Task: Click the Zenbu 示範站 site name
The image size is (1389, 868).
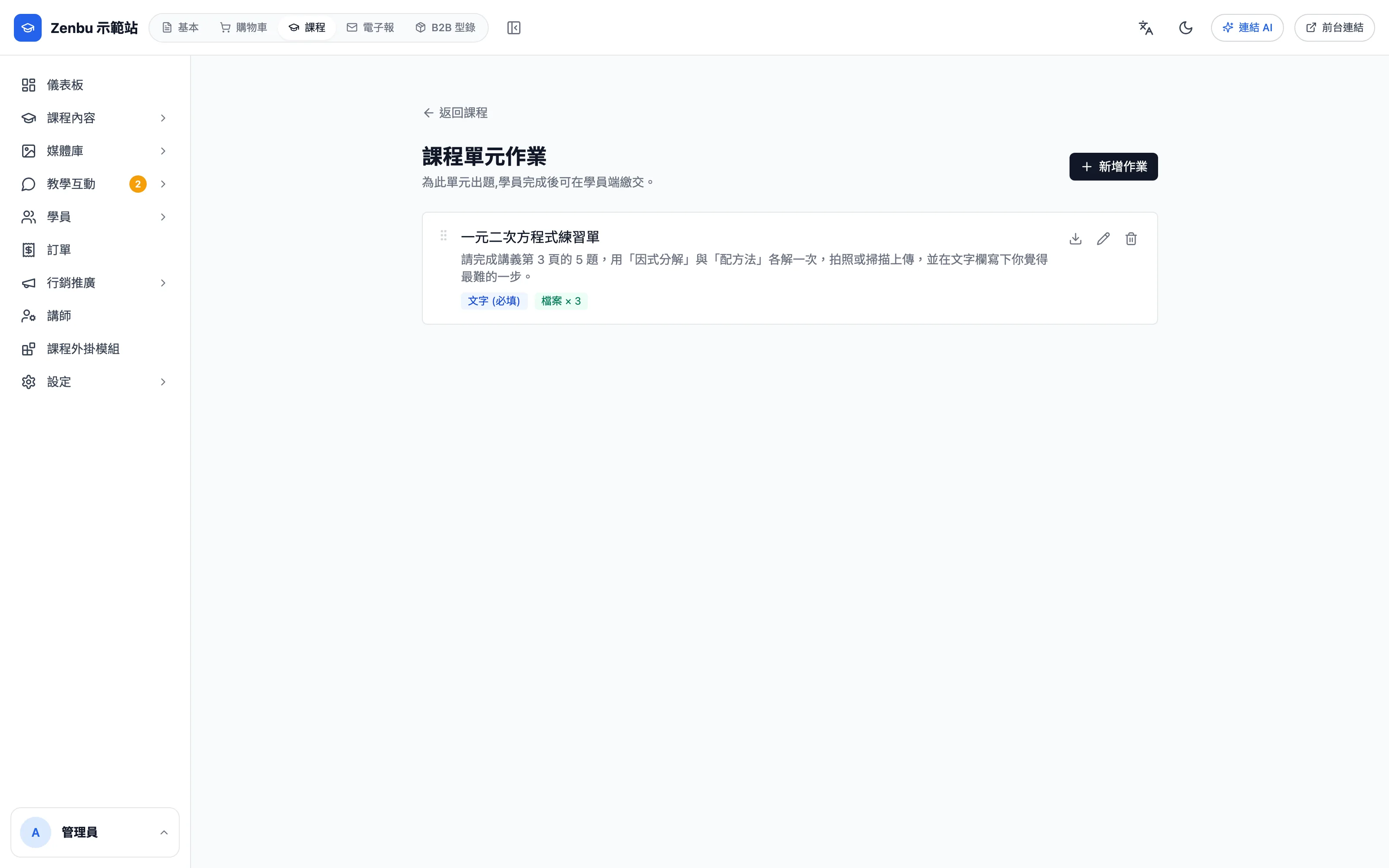Action: click(x=94, y=27)
